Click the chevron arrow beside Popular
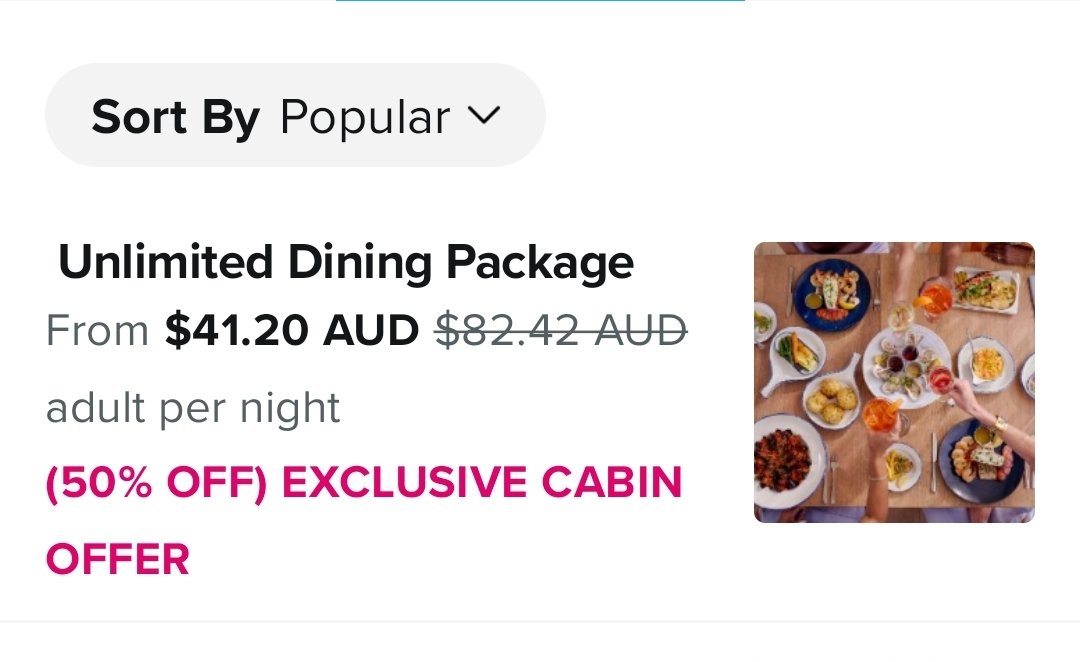 pos(483,116)
